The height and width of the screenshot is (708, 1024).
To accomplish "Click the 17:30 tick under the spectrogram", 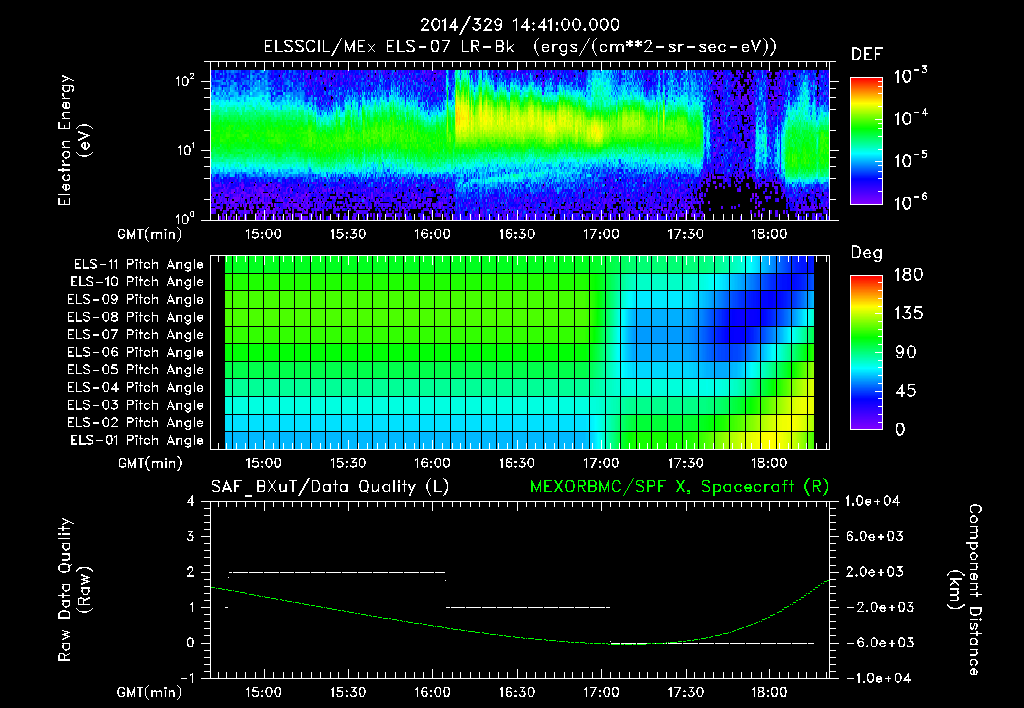I will tap(685, 234).
